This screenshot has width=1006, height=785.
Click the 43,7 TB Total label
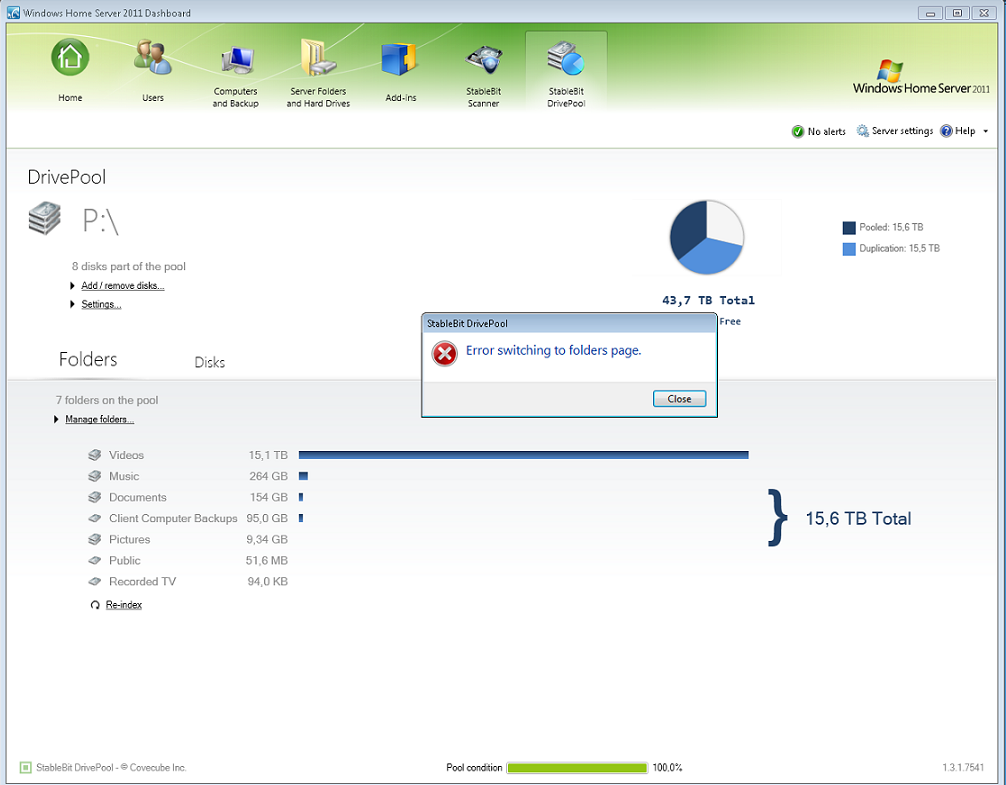click(x=708, y=300)
